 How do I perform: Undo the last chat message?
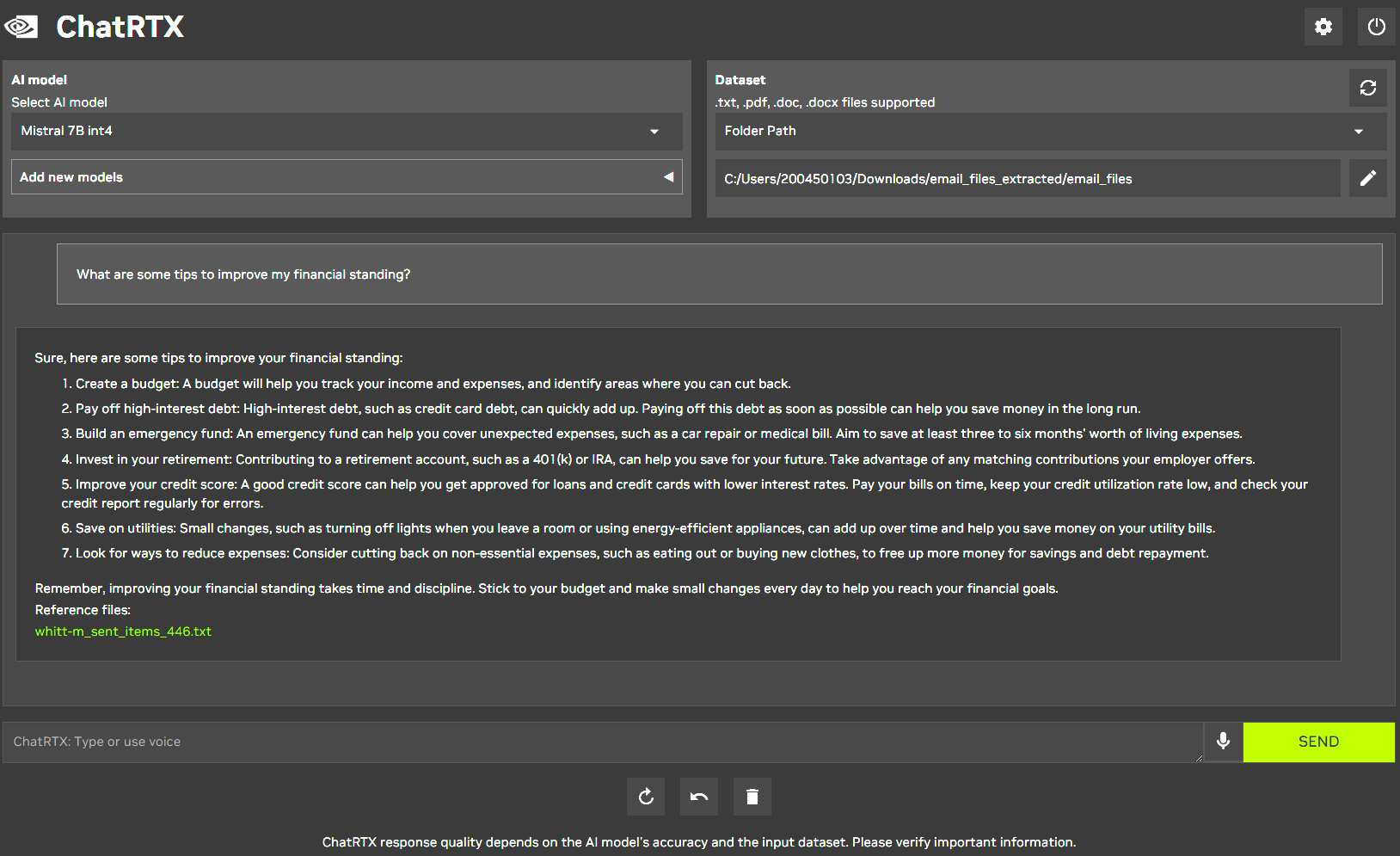[x=699, y=797]
